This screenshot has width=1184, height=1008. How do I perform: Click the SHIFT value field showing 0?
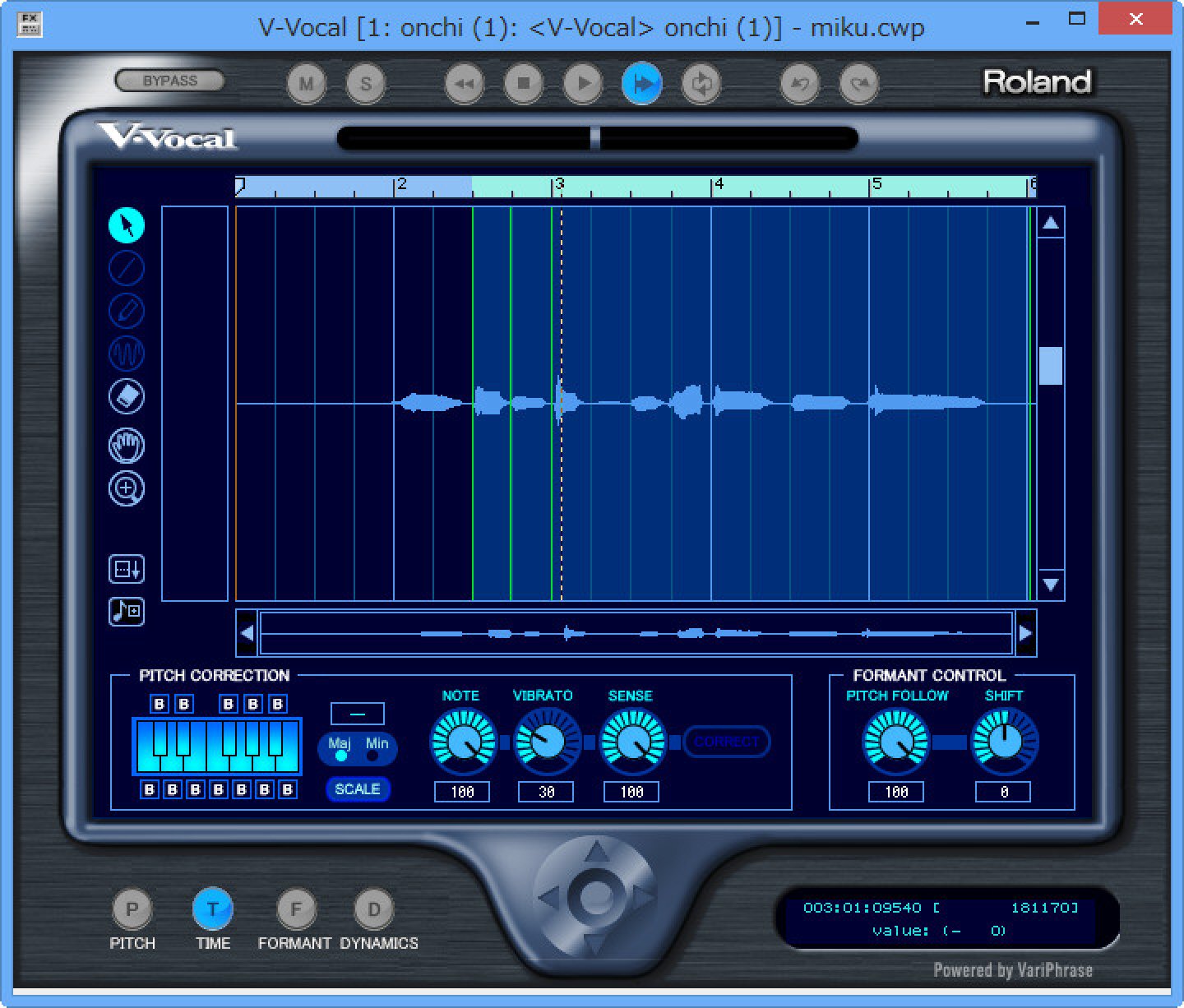pos(1004,792)
